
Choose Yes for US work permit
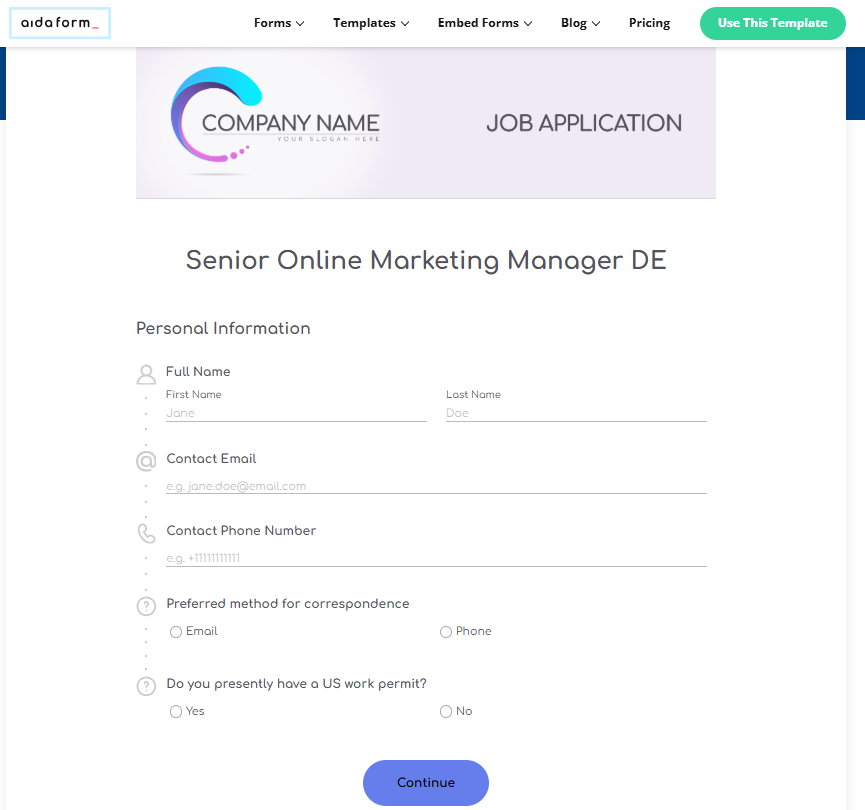pyautogui.click(x=176, y=712)
